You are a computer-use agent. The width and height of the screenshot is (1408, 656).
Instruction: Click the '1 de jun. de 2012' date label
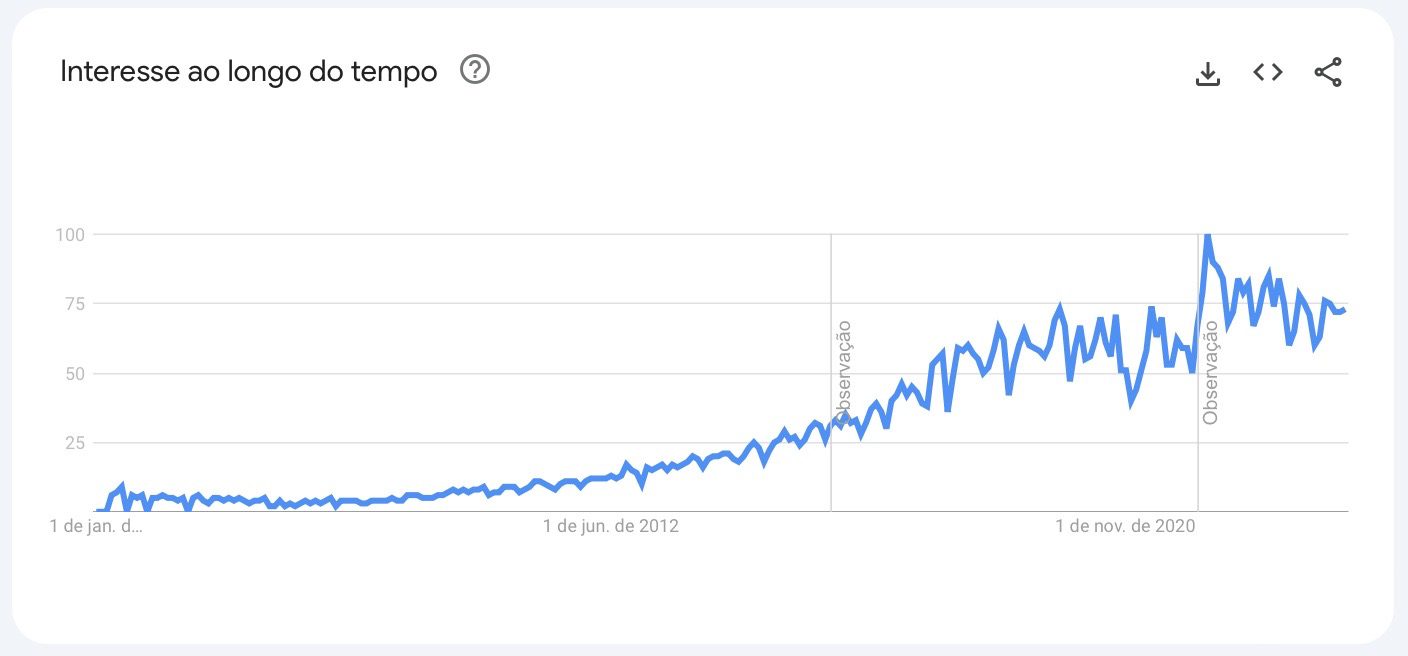pos(610,527)
